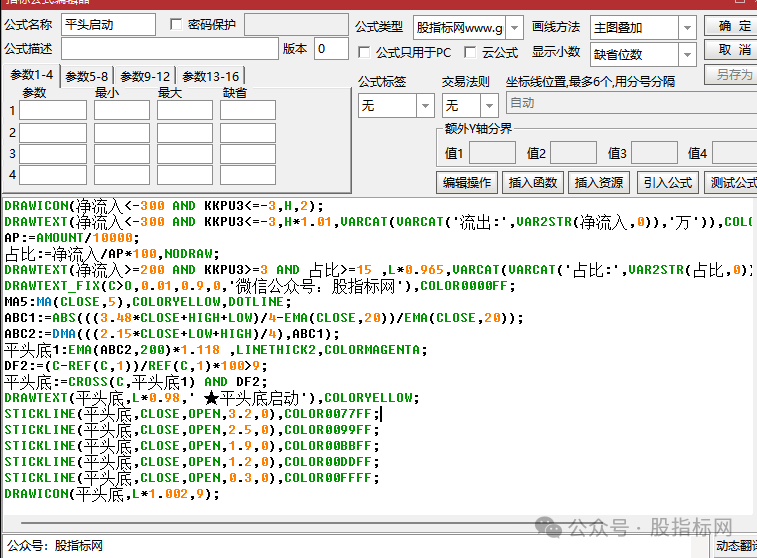Click the 版本 field showing 0

coord(331,49)
